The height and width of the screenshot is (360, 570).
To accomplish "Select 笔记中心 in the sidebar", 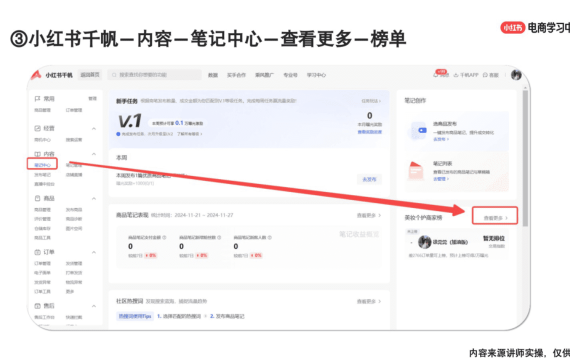I will pyautogui.click(x=42, y=165).
